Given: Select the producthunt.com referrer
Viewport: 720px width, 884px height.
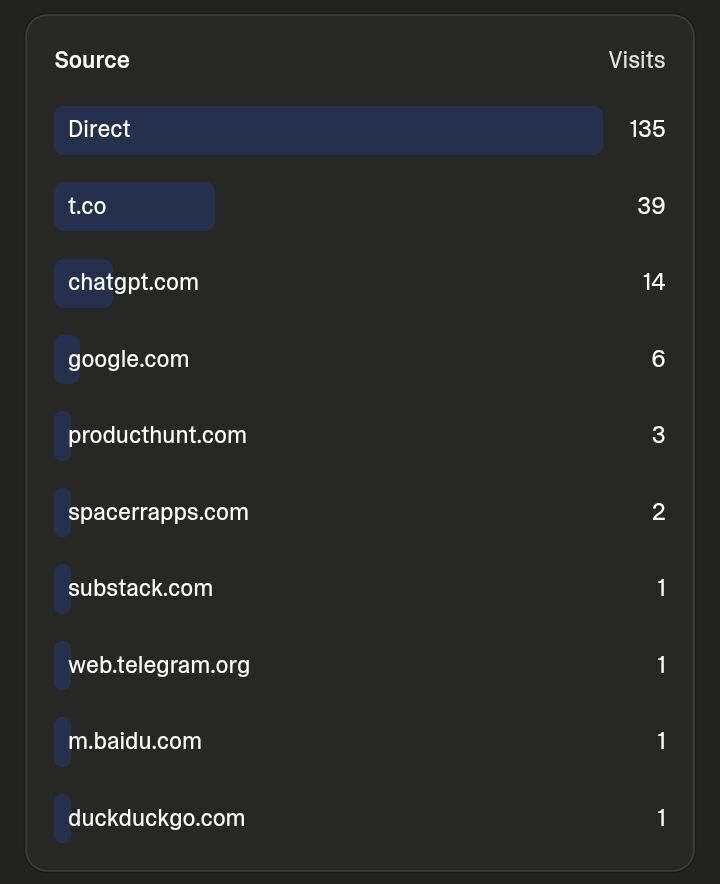Looking at the screenshot, I should click(x=360, y=436).
